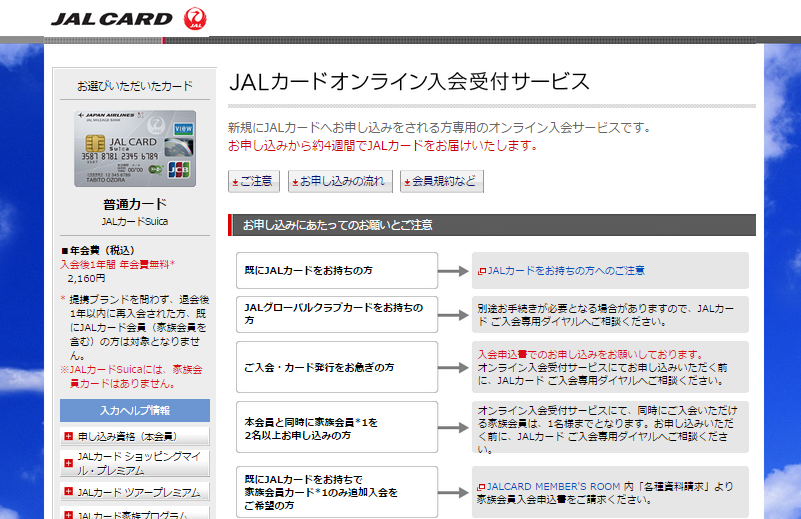Expand JALカード ショッピングマイル・プレミアム help item
801x519 pixels.
point(135,463)
